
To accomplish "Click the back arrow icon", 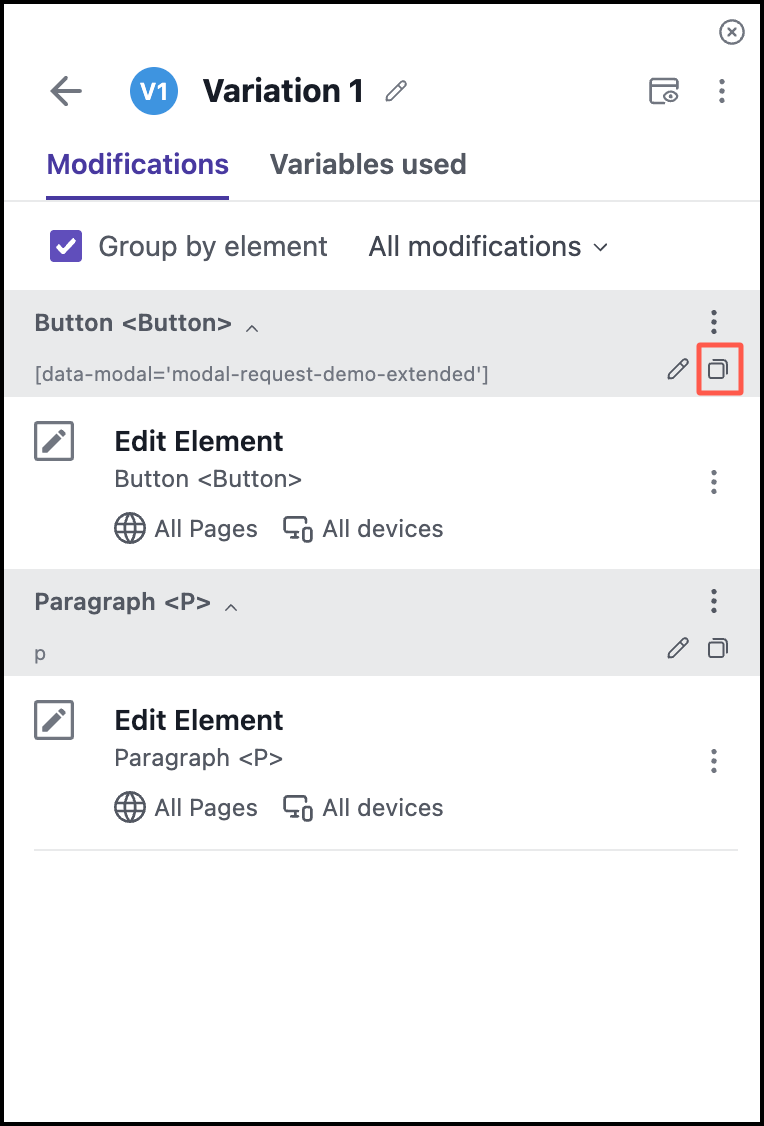I will (x=66, y=92).
